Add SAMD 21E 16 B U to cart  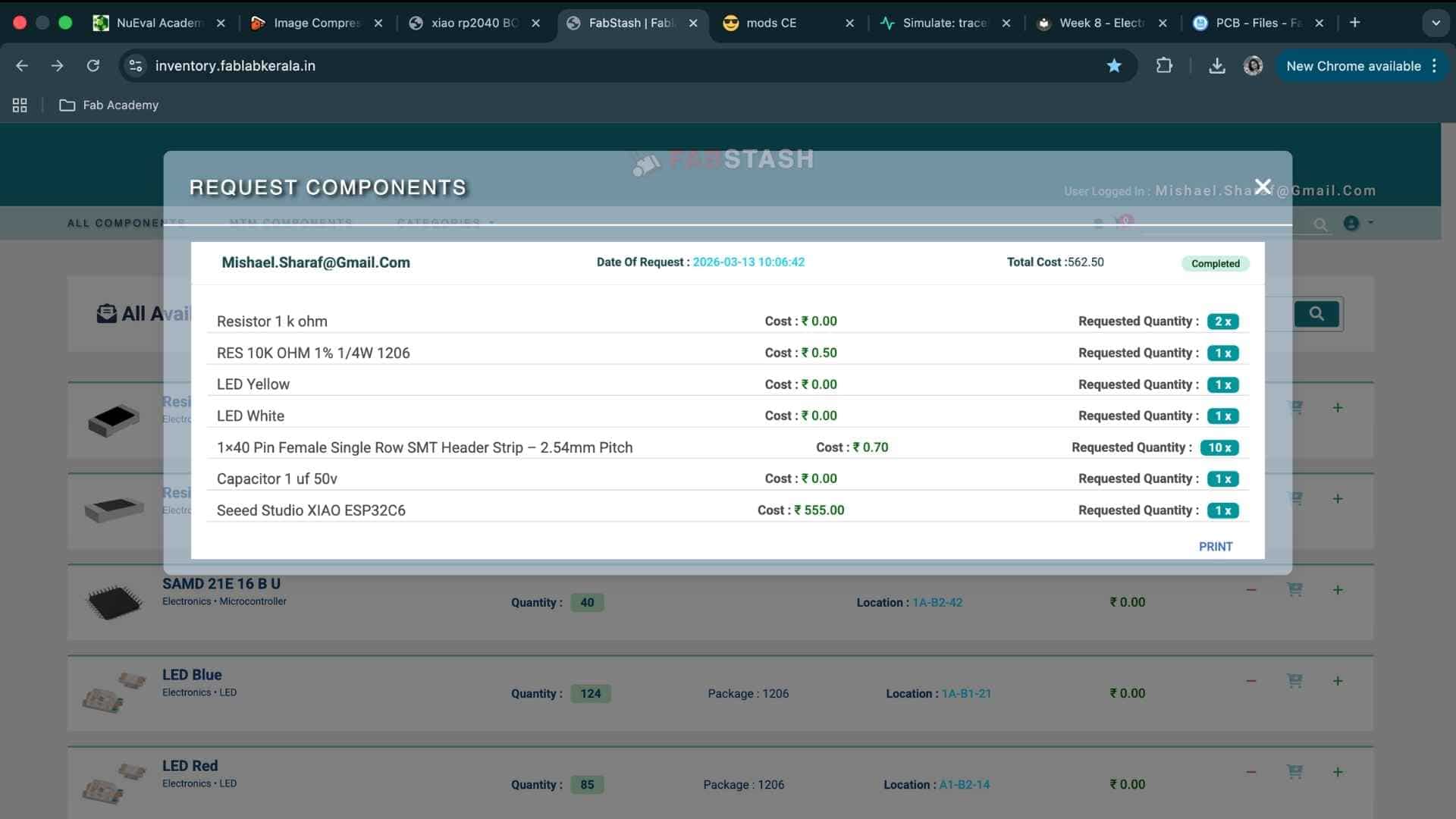pyautogui.click(x=1294, y=590)
